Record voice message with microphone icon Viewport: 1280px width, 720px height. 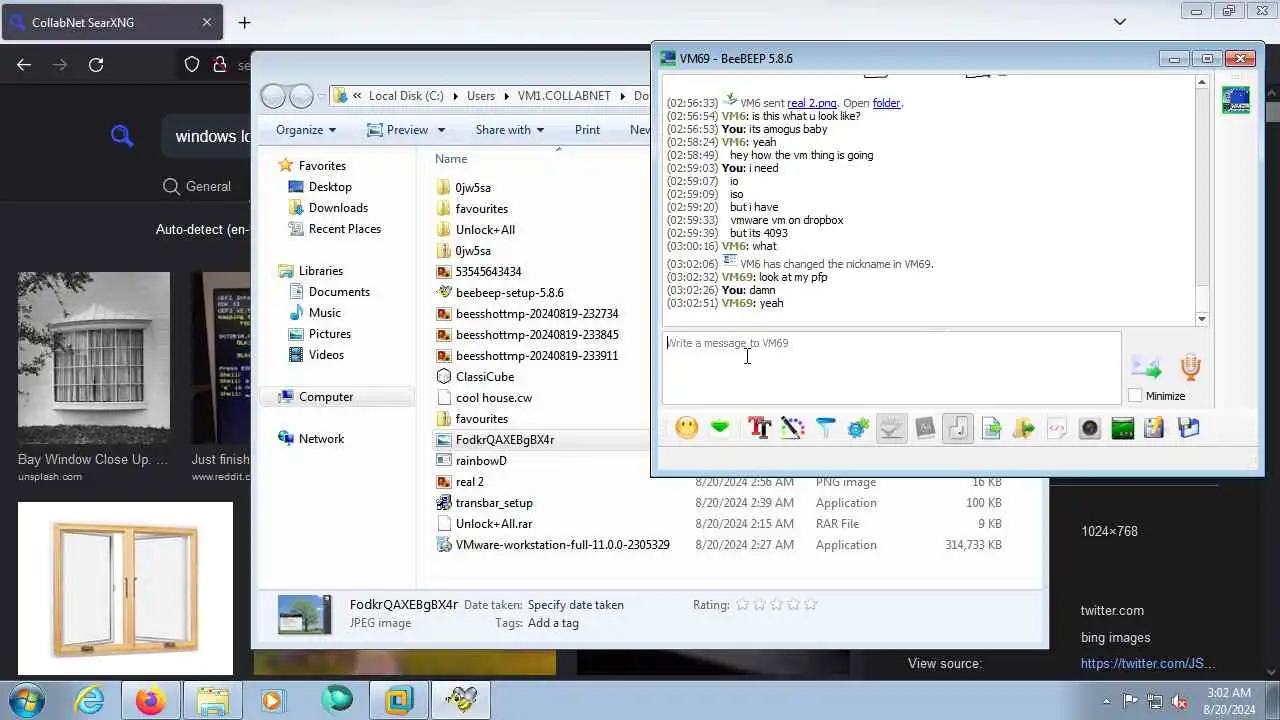coord(1190,367)
